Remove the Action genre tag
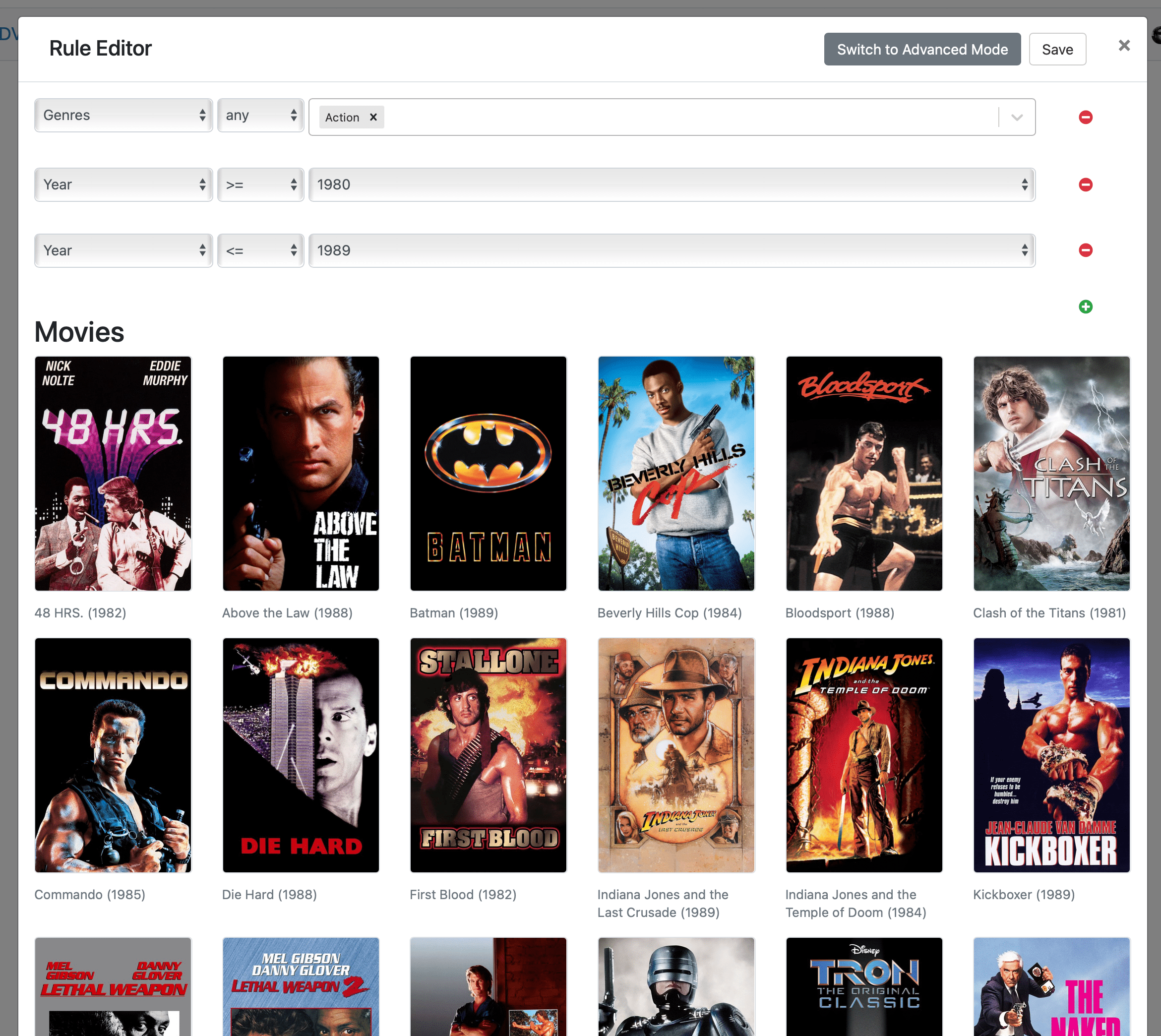This screenshot has height=1036, width=1161. [373, 117]
